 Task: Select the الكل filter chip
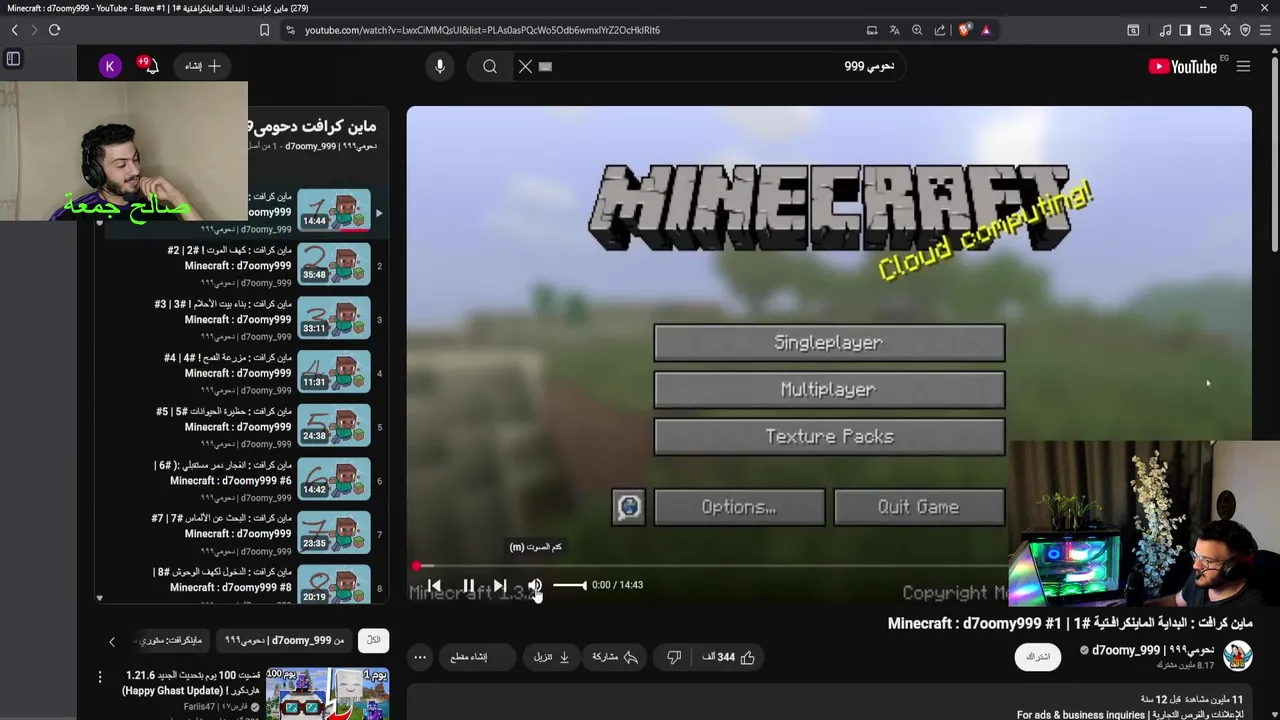373,640
